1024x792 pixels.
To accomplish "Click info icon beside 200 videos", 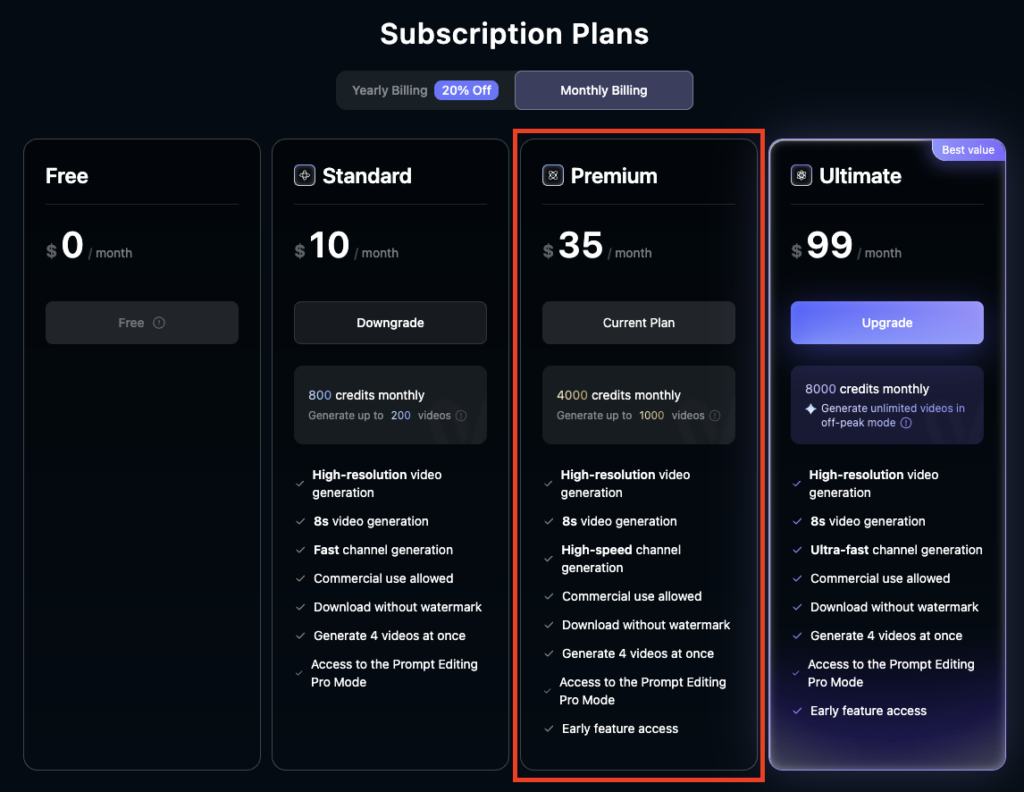I will tap(461, 415).
